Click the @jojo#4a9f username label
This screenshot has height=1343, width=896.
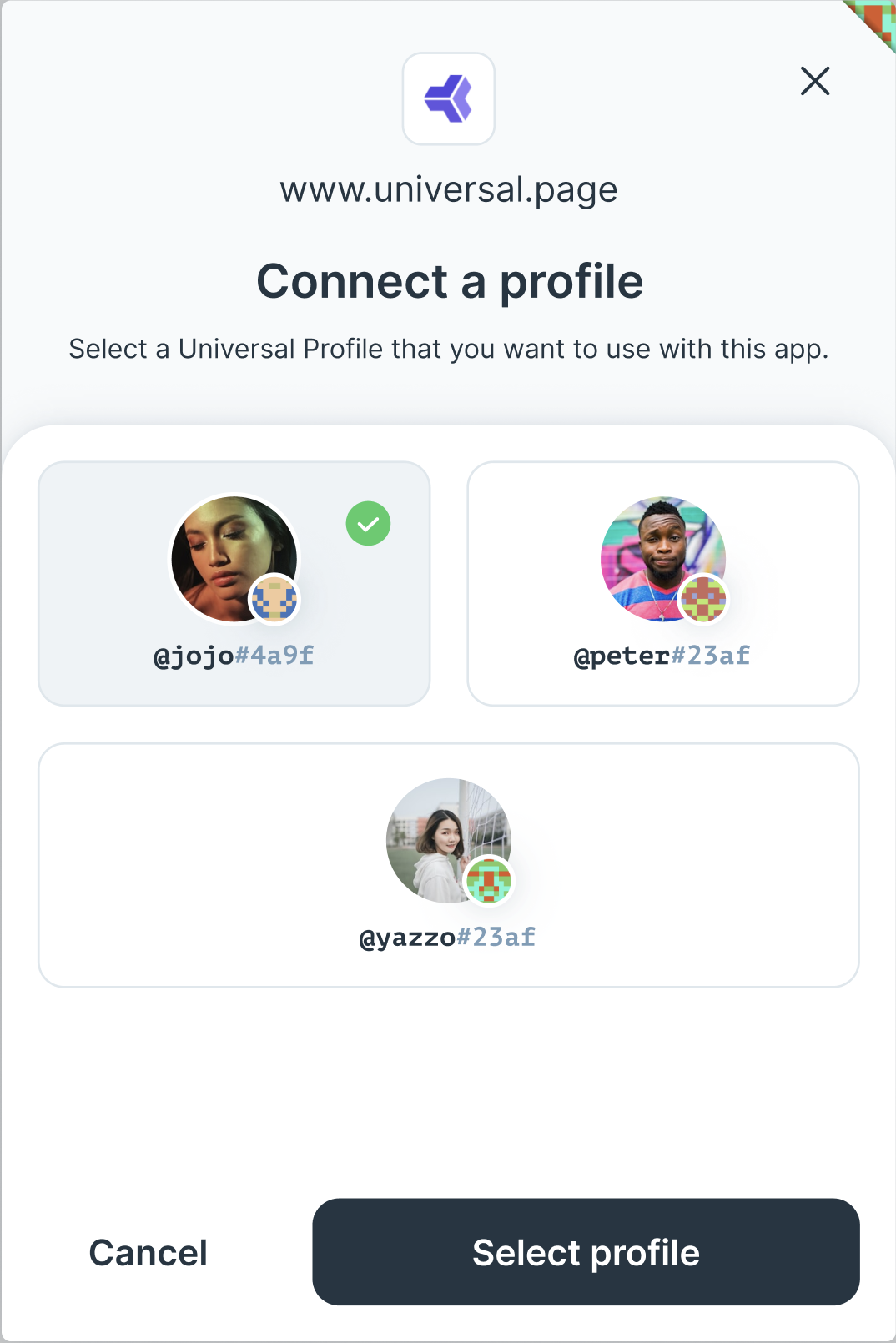(234, 656)
